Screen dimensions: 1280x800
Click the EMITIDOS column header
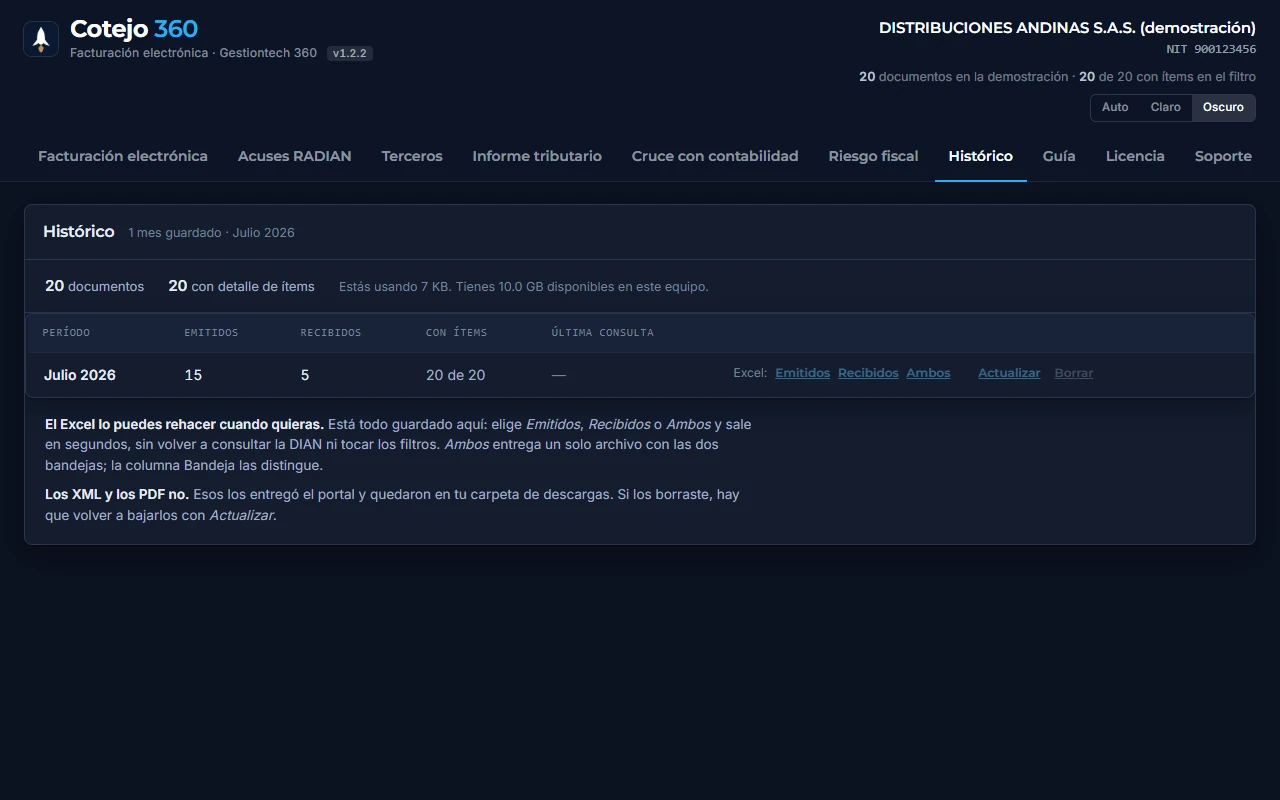(x=211, y=332)
